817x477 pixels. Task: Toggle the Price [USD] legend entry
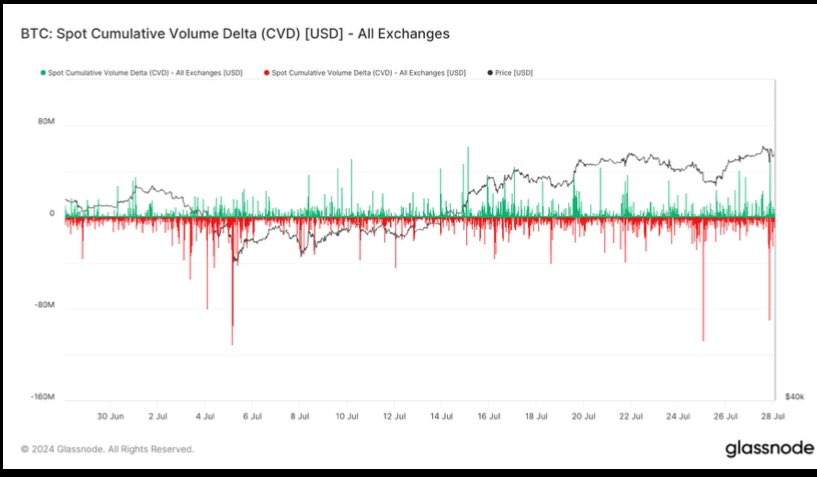(510, 73)
